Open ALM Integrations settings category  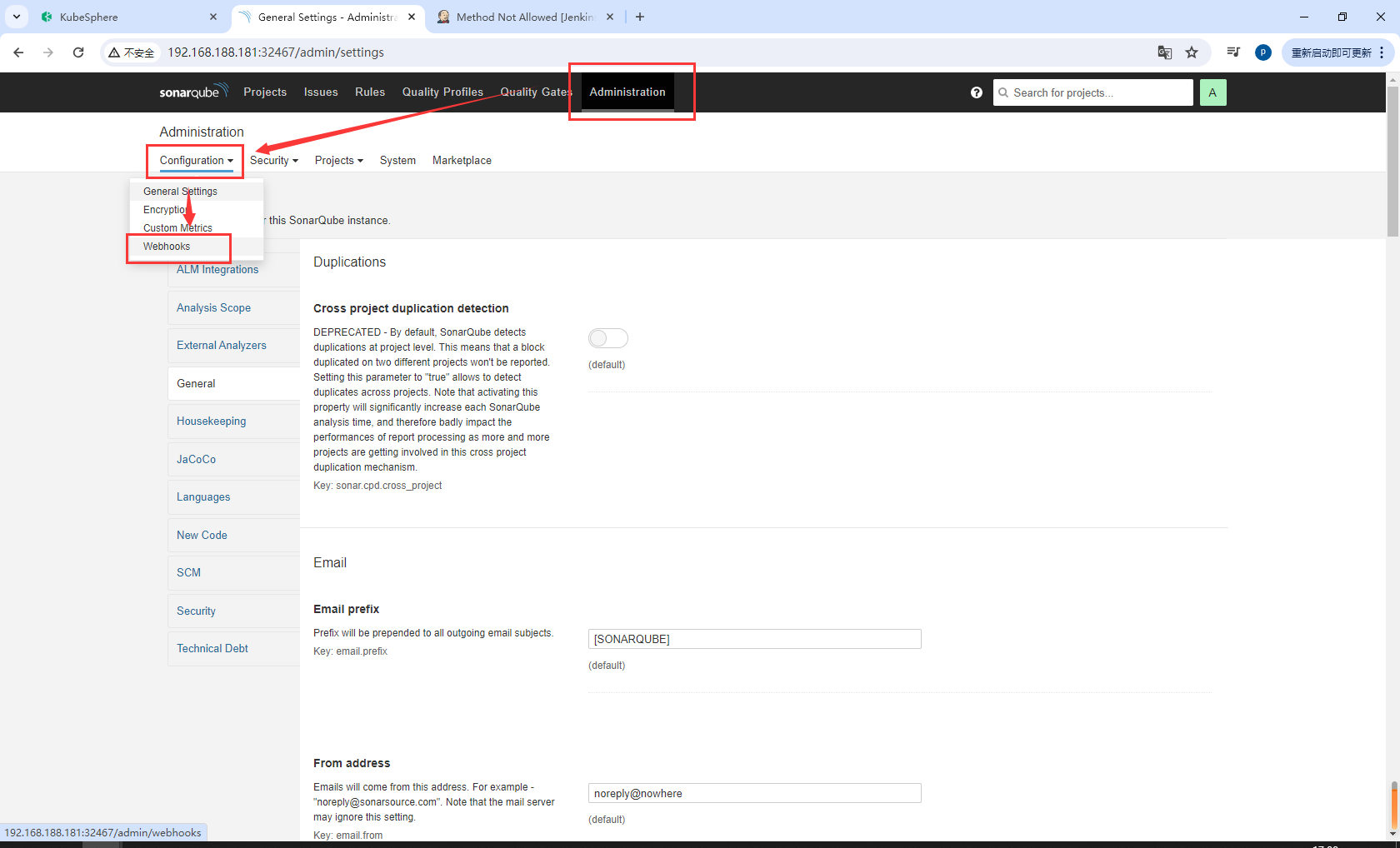233,270
